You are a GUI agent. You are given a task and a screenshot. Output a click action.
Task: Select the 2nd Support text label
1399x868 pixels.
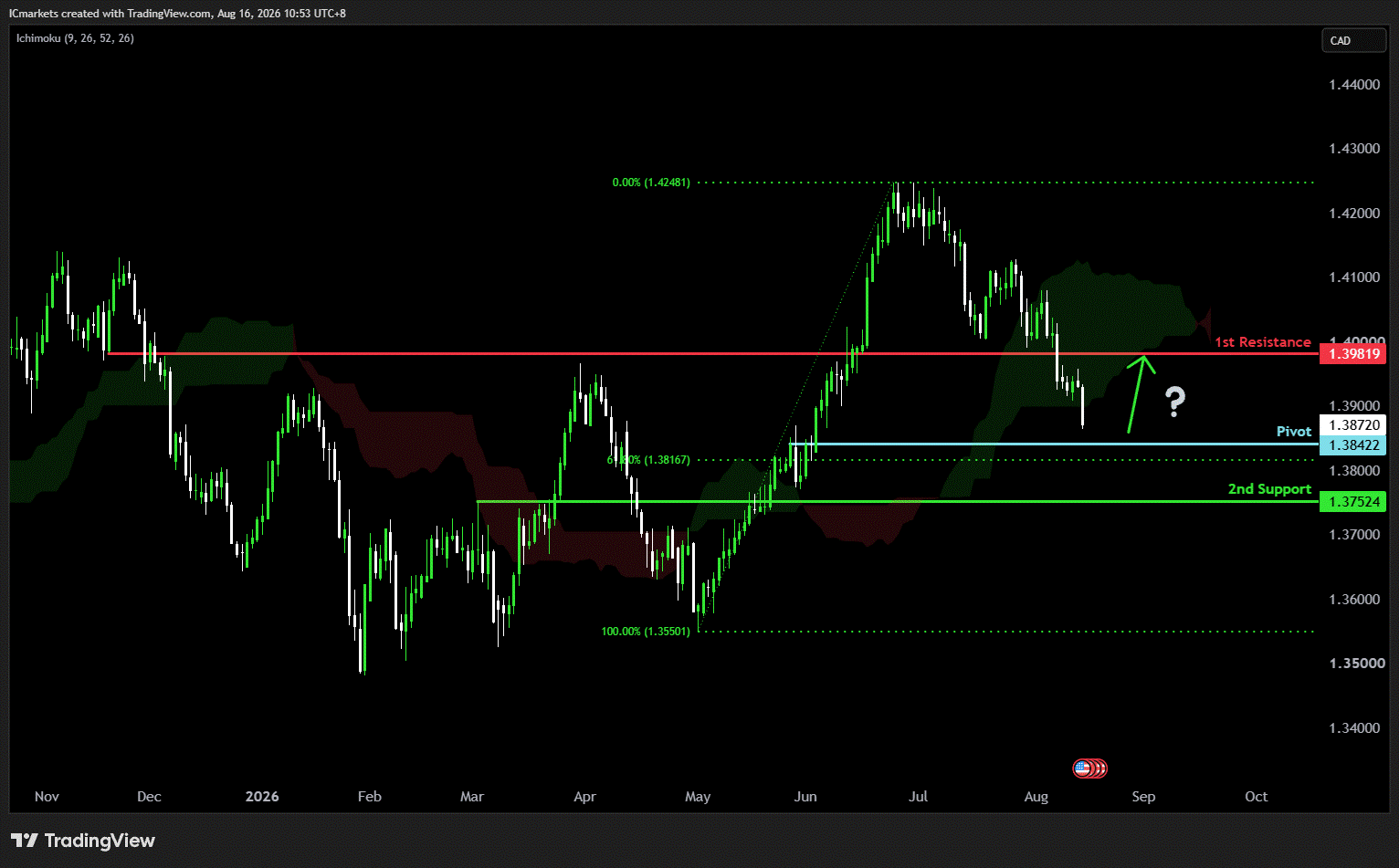(1269, 489)
